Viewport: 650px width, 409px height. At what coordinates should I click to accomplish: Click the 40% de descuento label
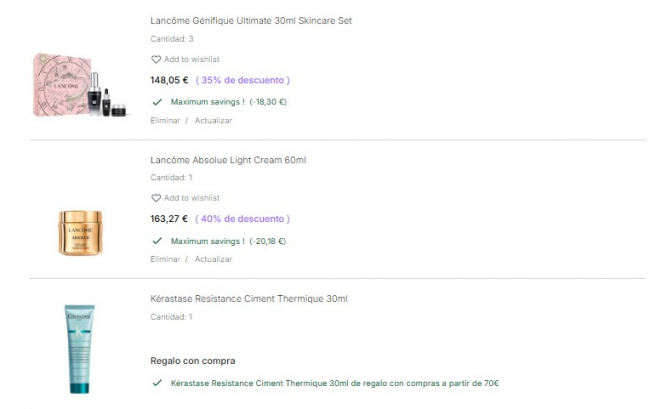(x=243, y=218)
